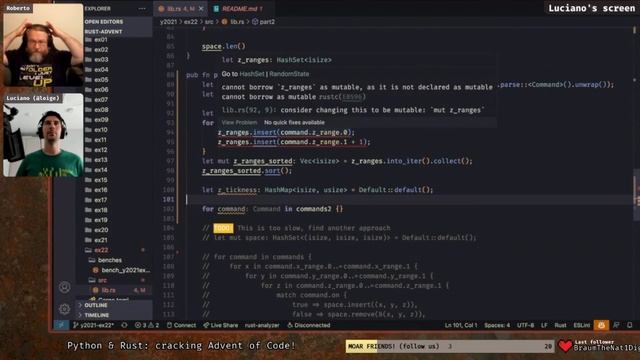Go to HashSet definition link in tooltip
Viewport: 640px width, 360px height.
click(x=252, y=74)
